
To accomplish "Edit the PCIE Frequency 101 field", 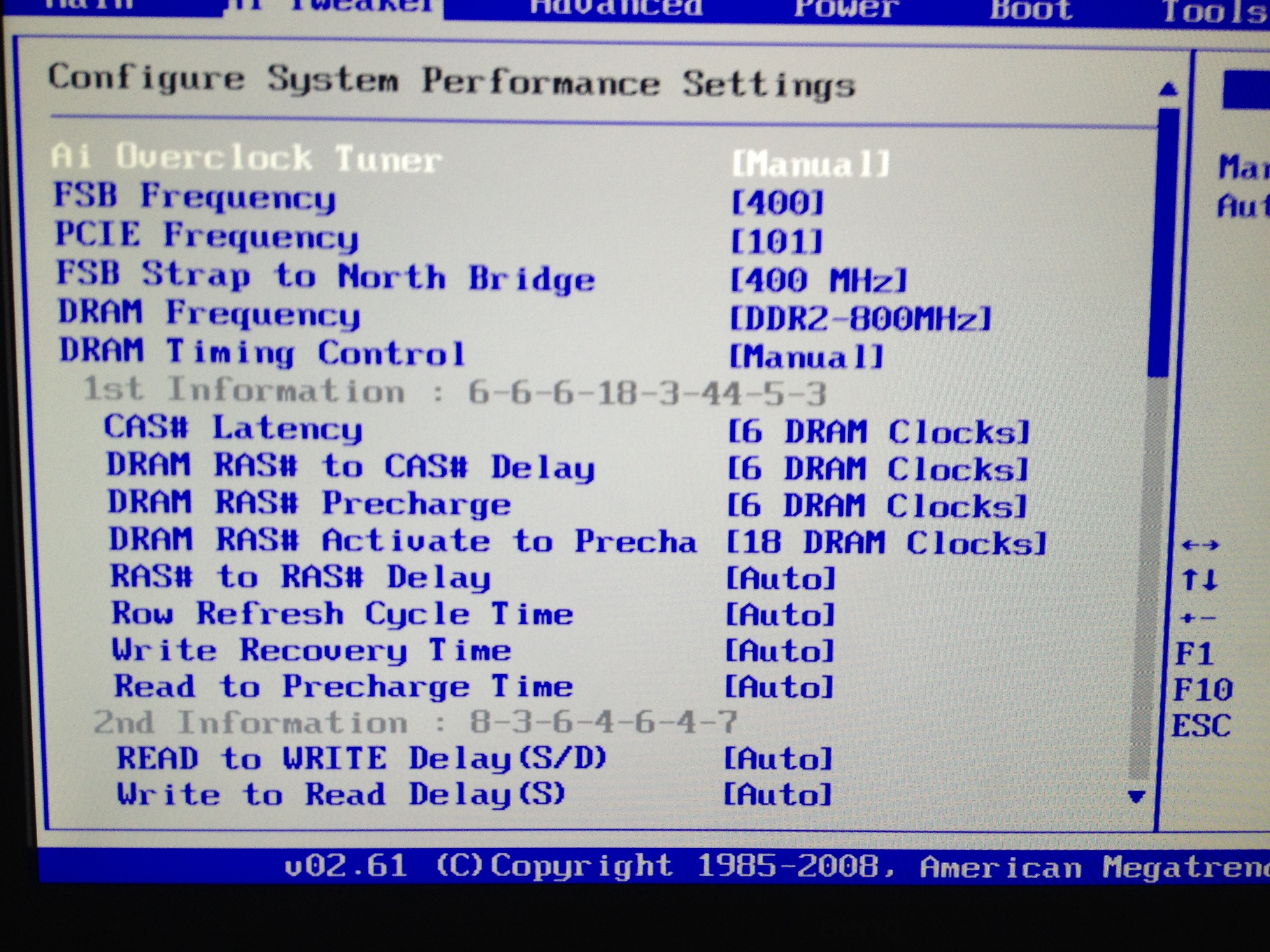I will click(776, 241).
